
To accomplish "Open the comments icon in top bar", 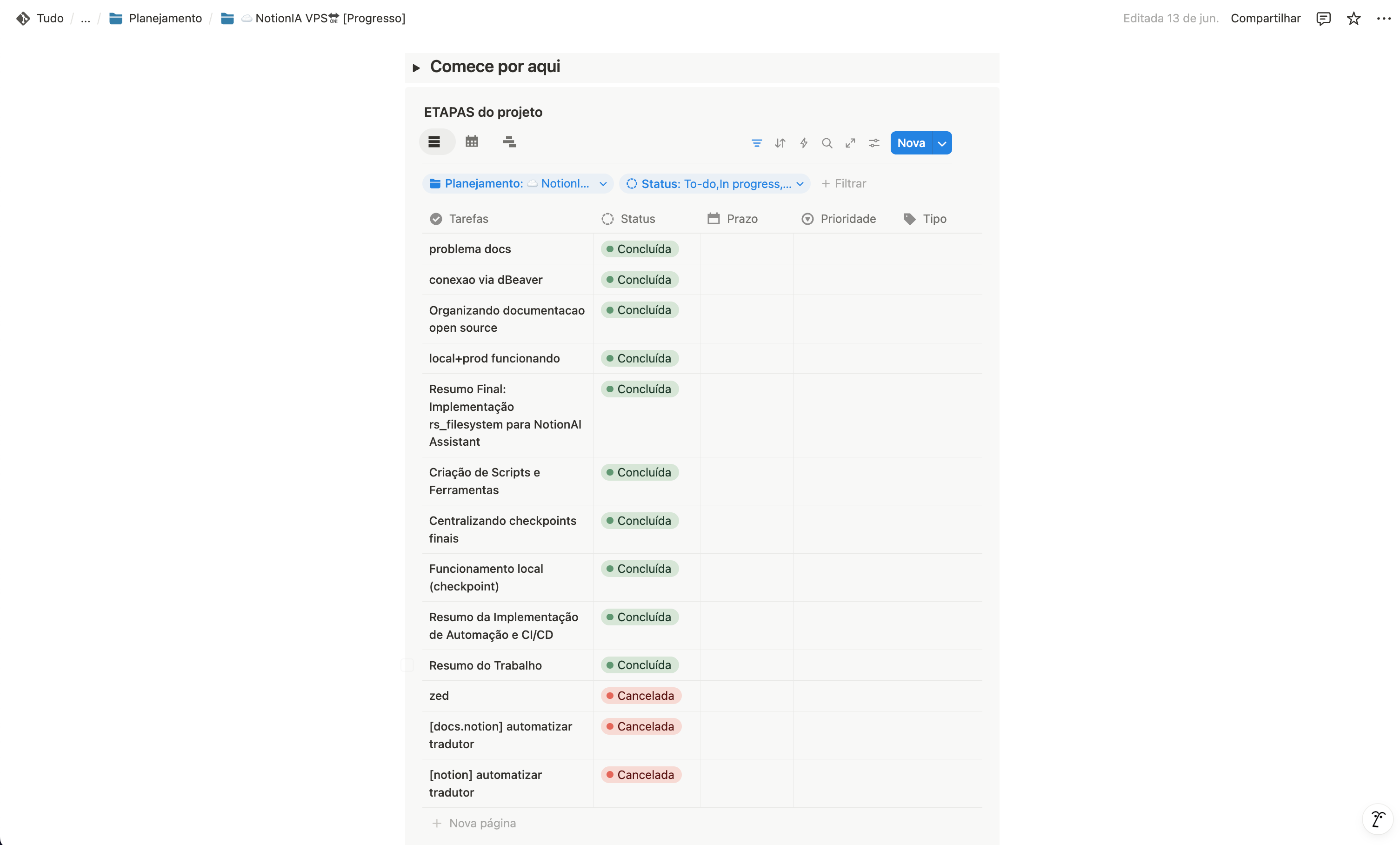I will pos(1323,18).
